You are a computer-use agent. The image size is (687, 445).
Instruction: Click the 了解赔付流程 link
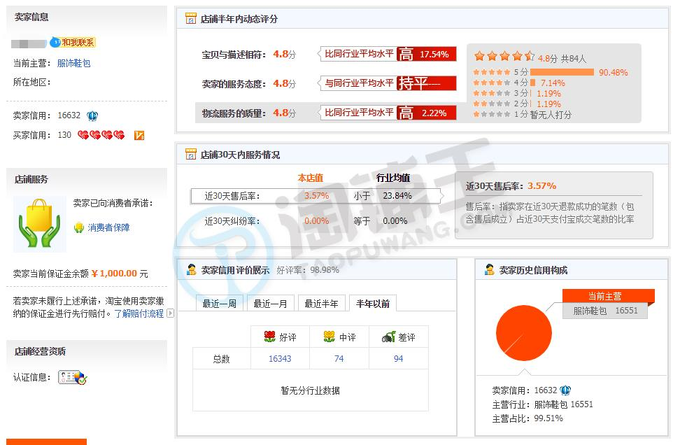pos(139,313)
